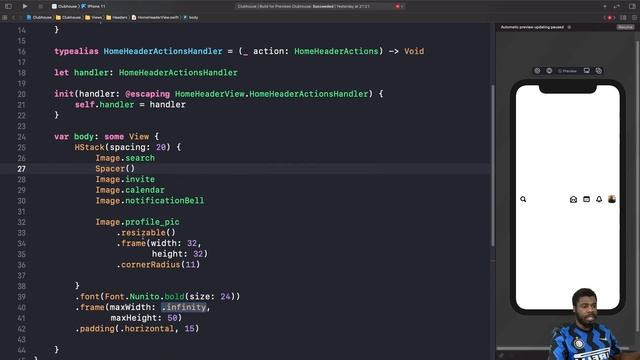Click 'self.handler = handler' on line 21
The height and width of the screenshot is (360, 640).
[x=130, y=104]
